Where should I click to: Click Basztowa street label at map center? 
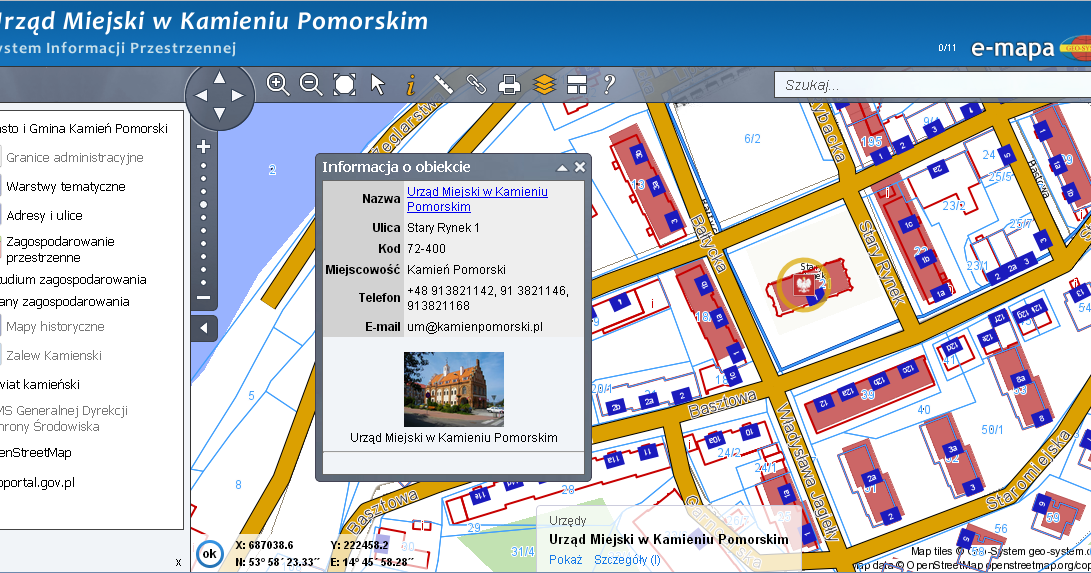(722, 404)
